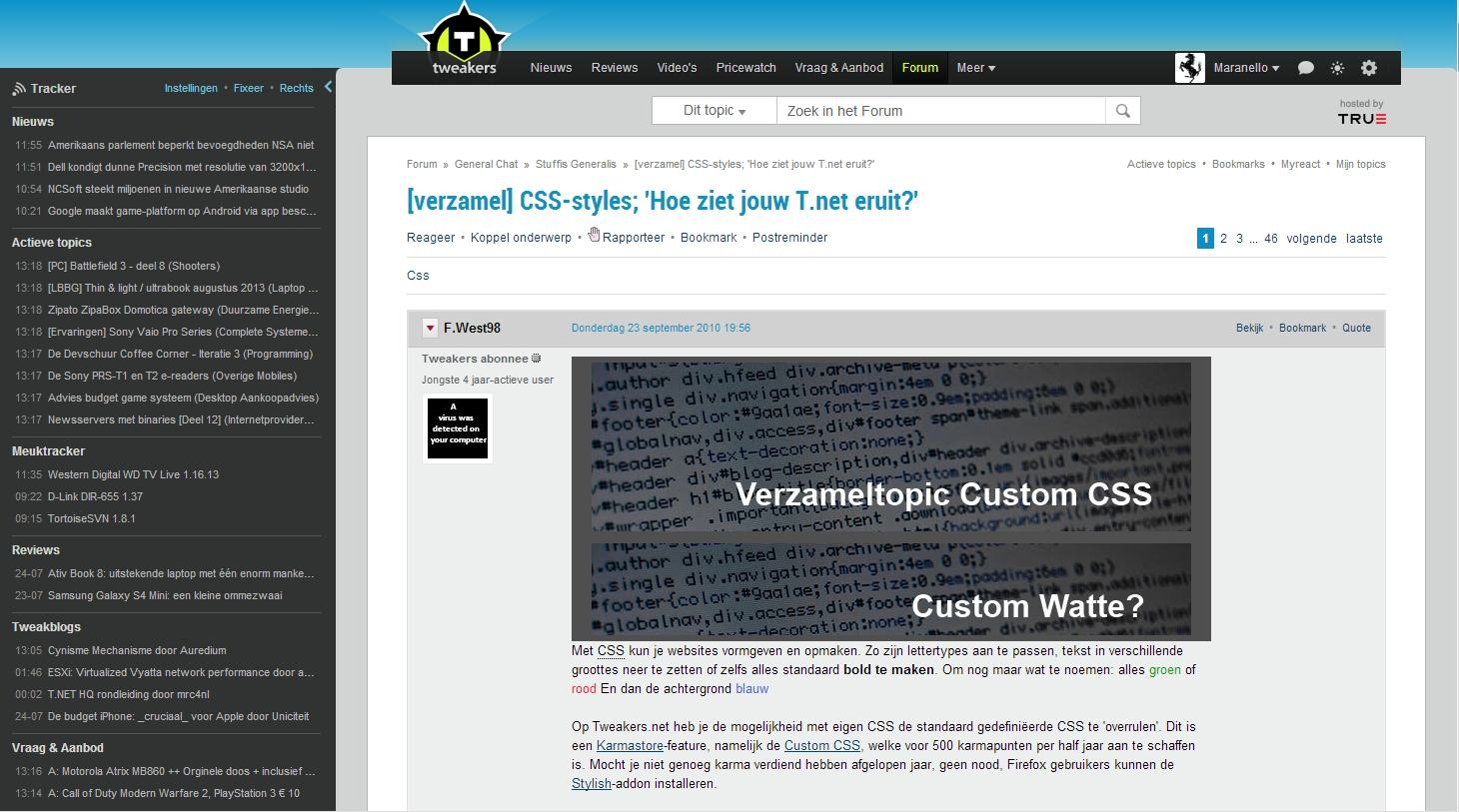Click the Rapporteer hand icon
This screenshot has width=1459, height=812.
(594, 235)
